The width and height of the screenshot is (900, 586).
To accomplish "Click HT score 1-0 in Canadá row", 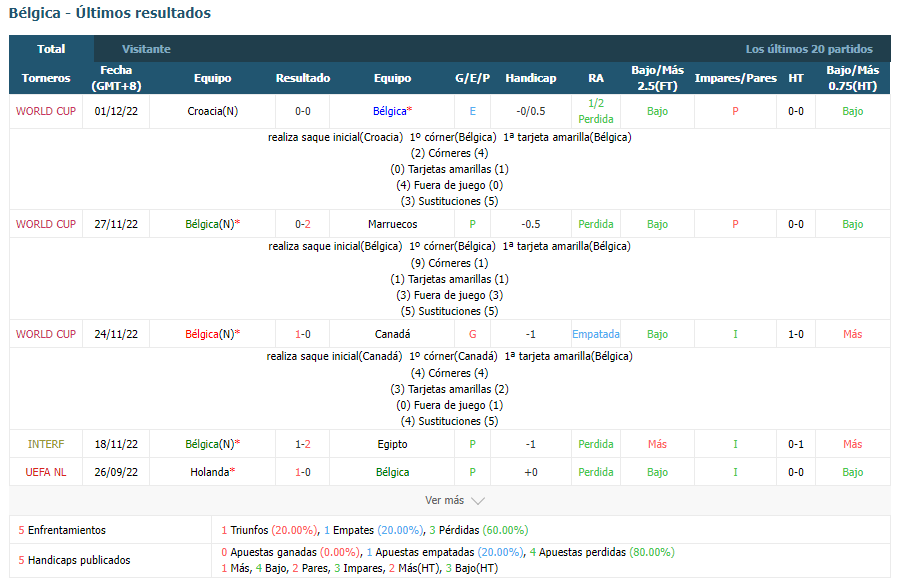I will [x=796, y=334].
